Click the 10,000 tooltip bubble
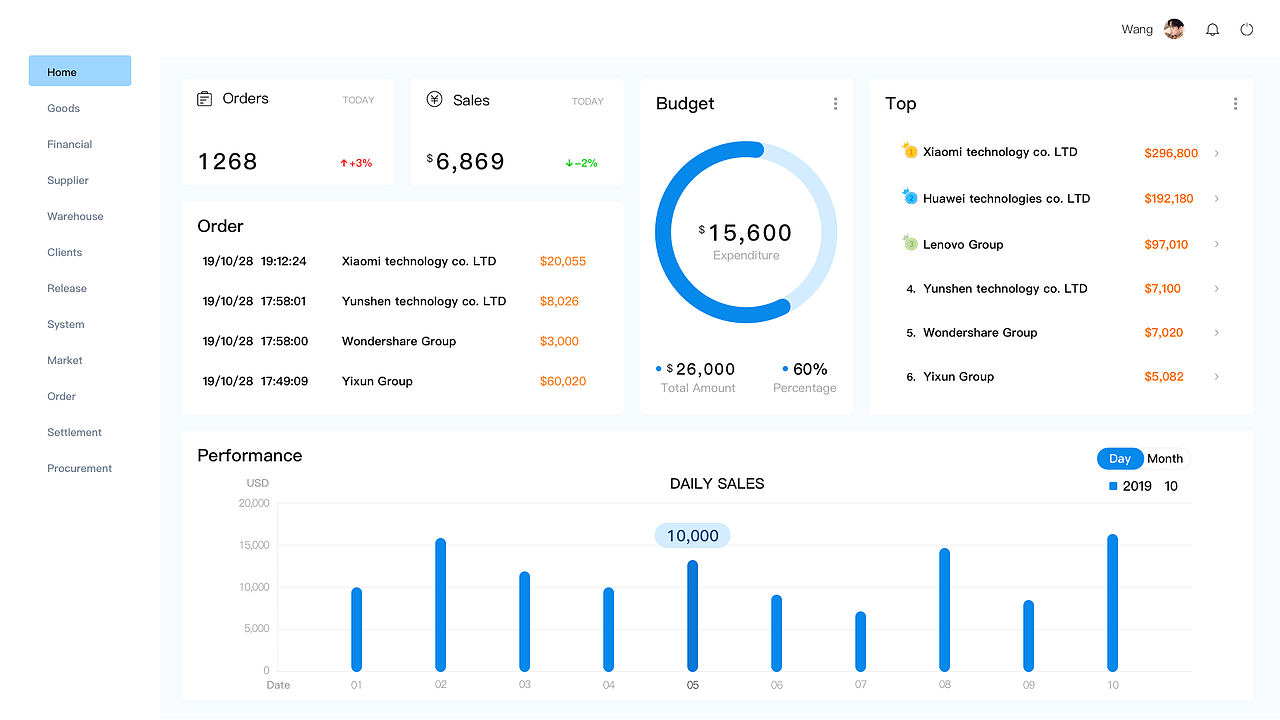Screen dimensions: 1280x720 point(692,536)
